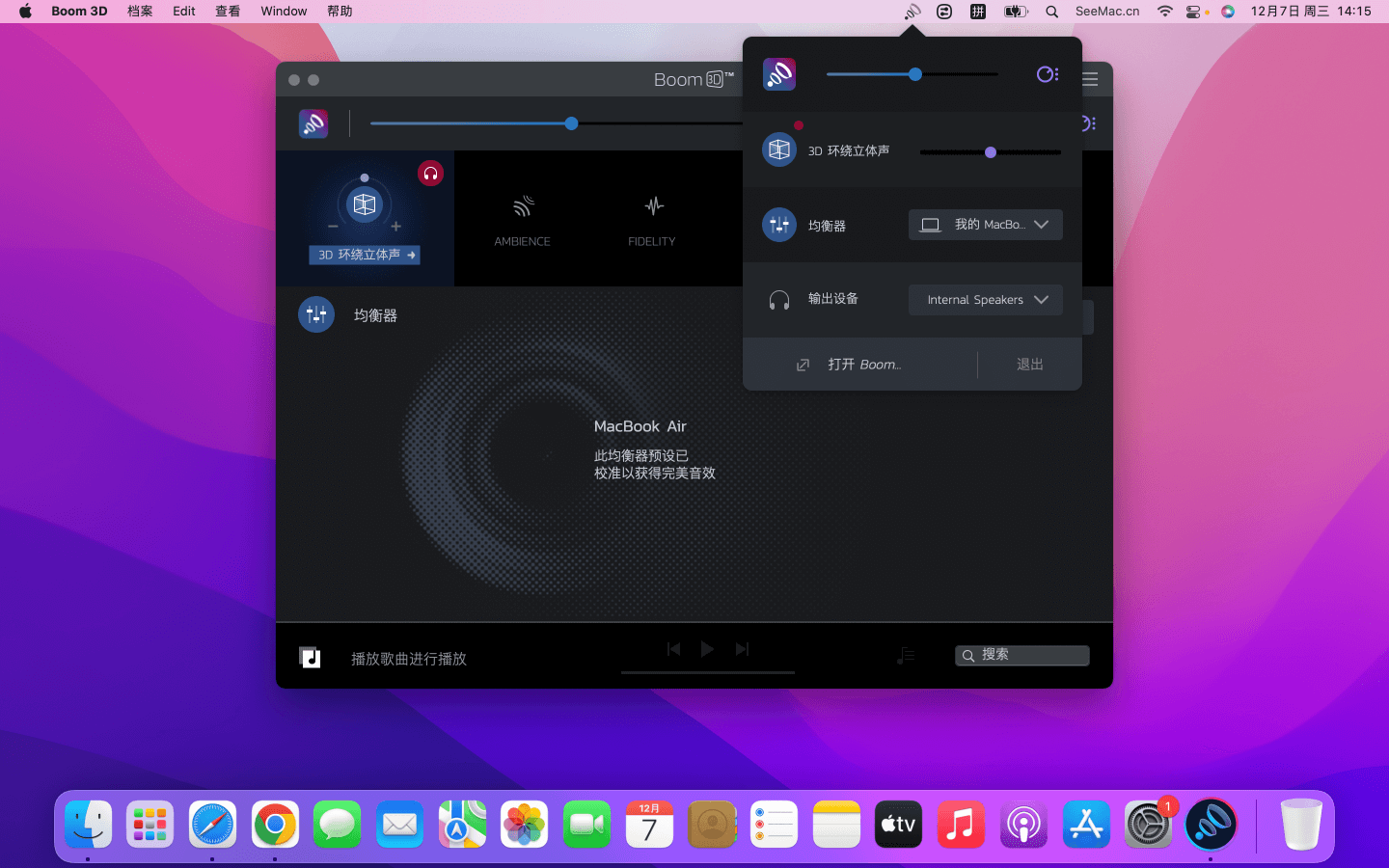Screen dimensions: 1389x868
Task: Click the Ambience effect icon
Action: (x=522, y=206)
